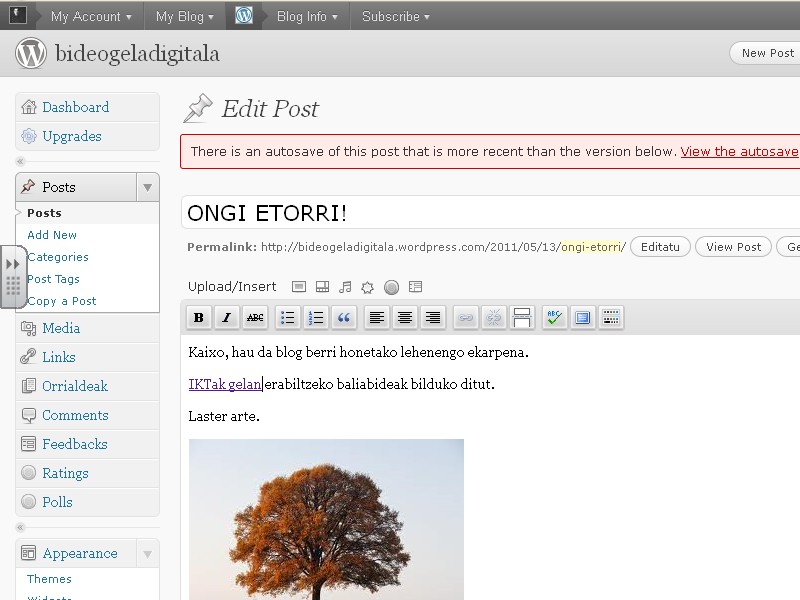The width and height of the screenshot is (800, 600).
Task: Click the user avatar in admin bar
Action: [18, 14]
